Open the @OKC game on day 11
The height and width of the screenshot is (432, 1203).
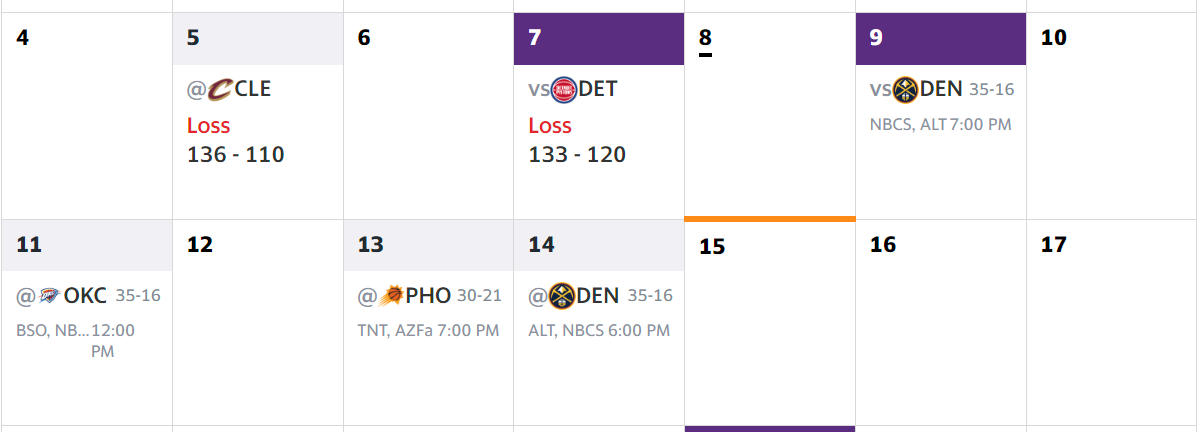click(61, 296)
